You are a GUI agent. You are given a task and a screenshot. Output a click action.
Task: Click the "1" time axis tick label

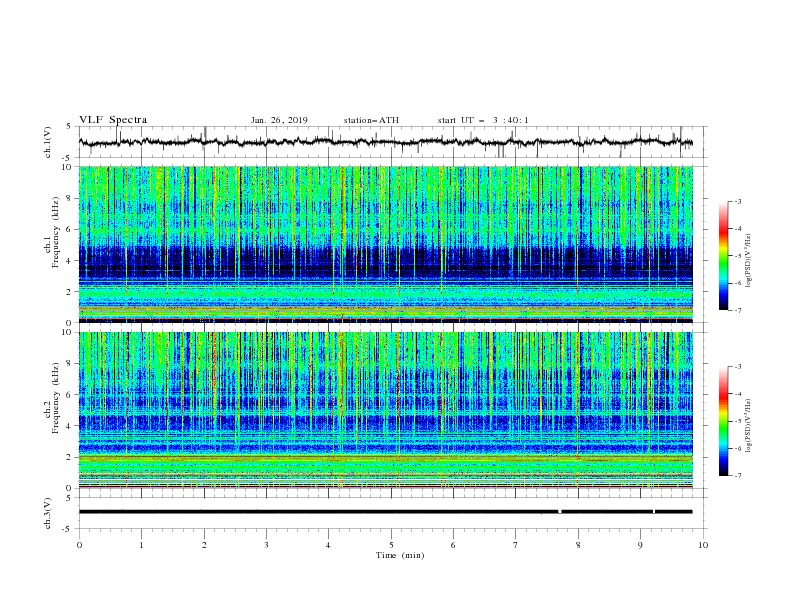[x=141, y=545]
